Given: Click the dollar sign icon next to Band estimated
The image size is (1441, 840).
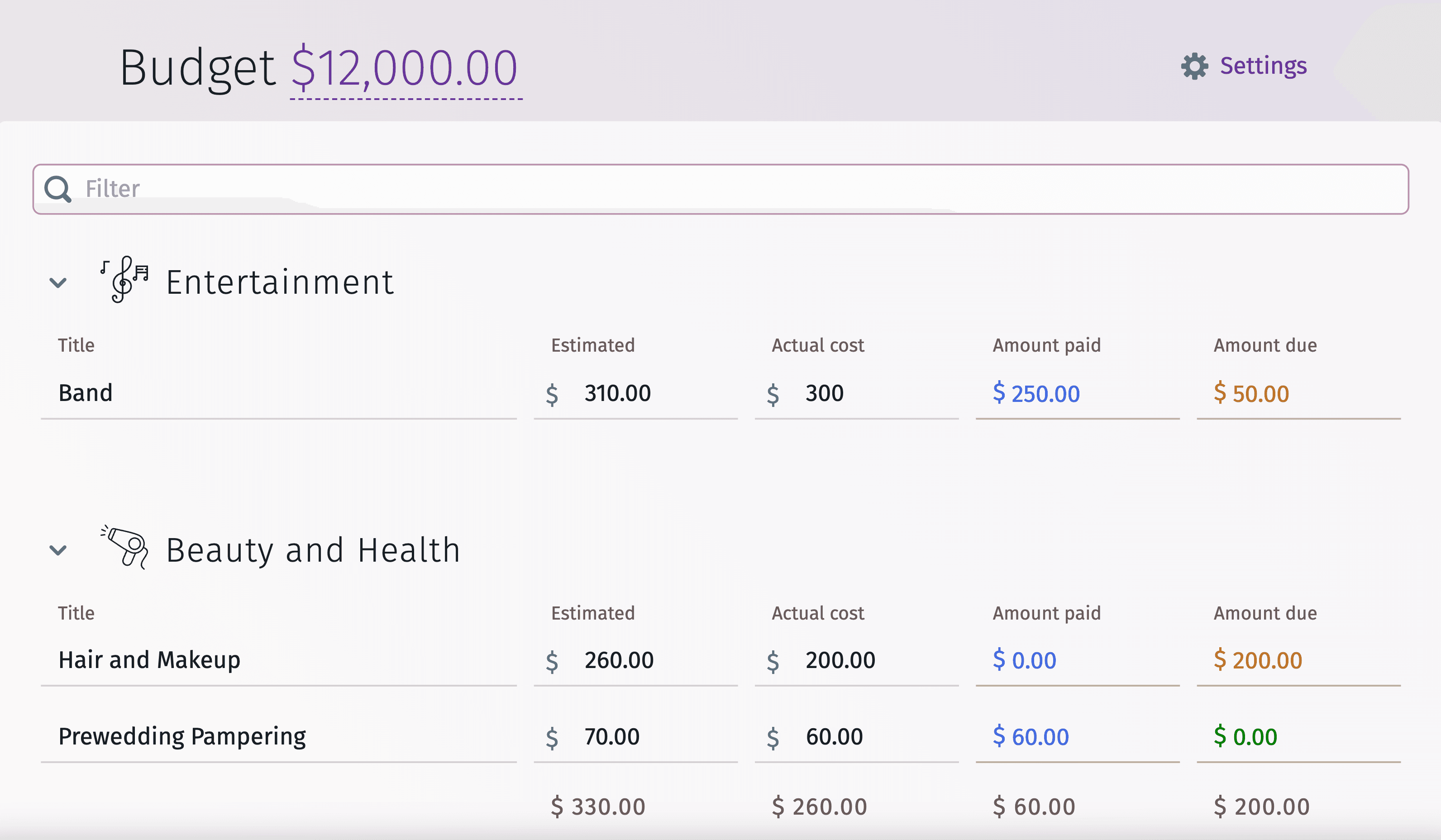Looking at the screenshot, I should tap(554, 393).
